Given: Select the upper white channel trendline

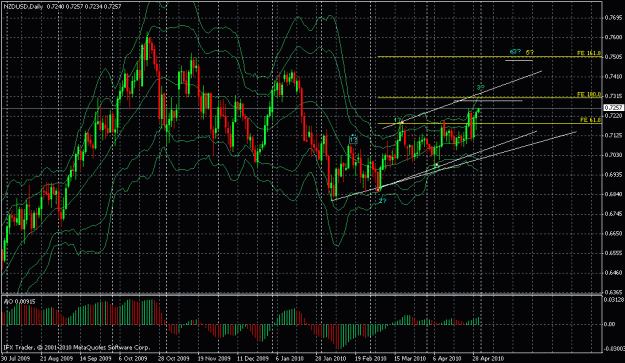Looking at the screenshot, I should click(462, 100).
